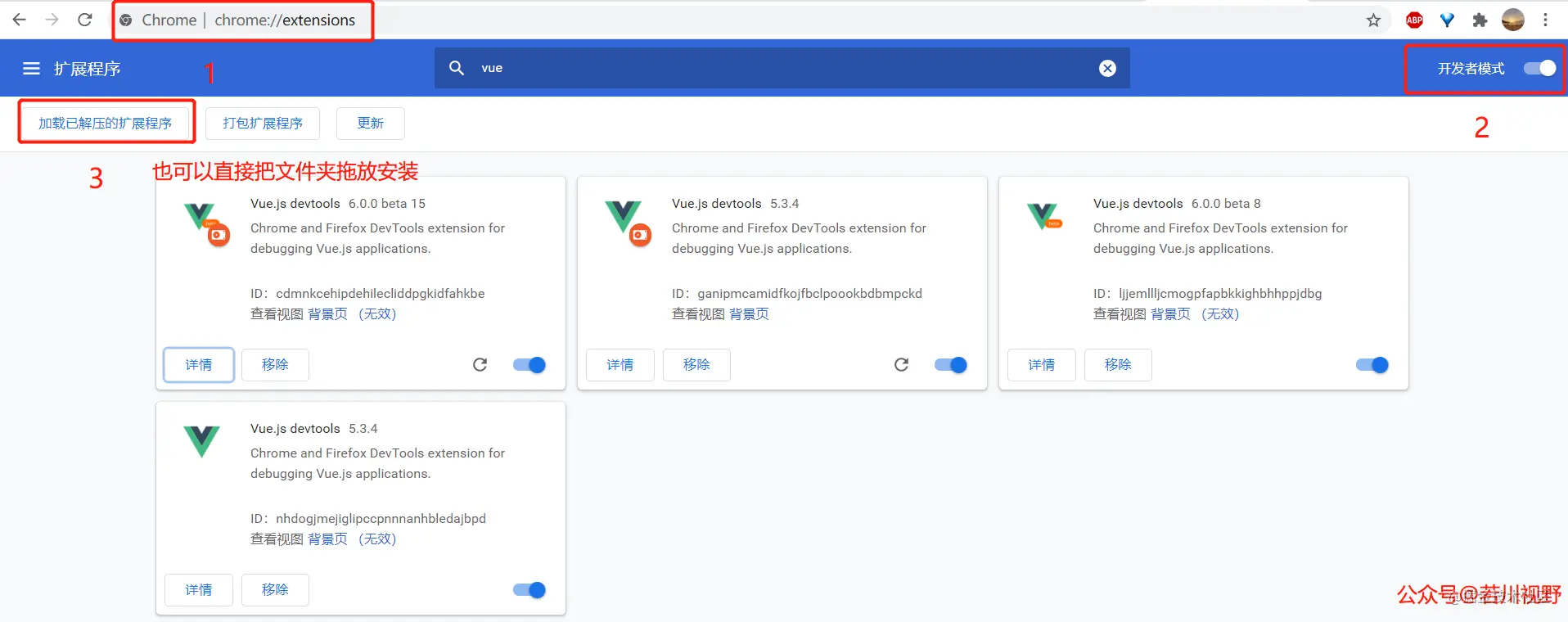The image size is (1568, 622).
Task: Reload the page with the refresh icon
Action: (85, 20)
